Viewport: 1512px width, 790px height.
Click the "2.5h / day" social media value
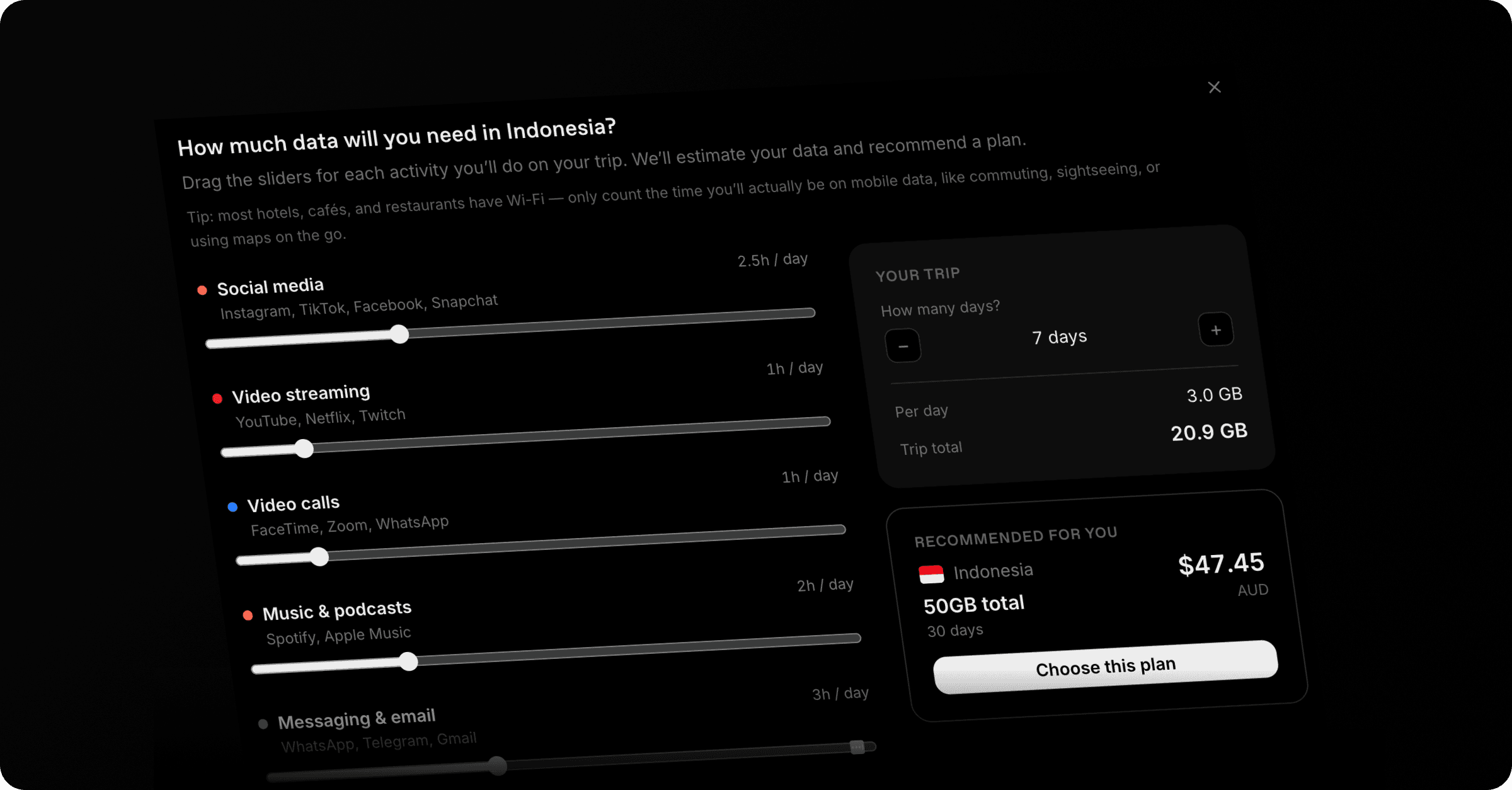[773, 260]
